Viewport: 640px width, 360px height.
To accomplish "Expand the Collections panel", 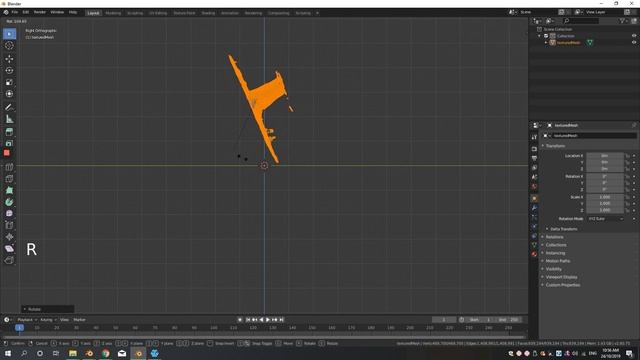I will [x=556, y=245].
